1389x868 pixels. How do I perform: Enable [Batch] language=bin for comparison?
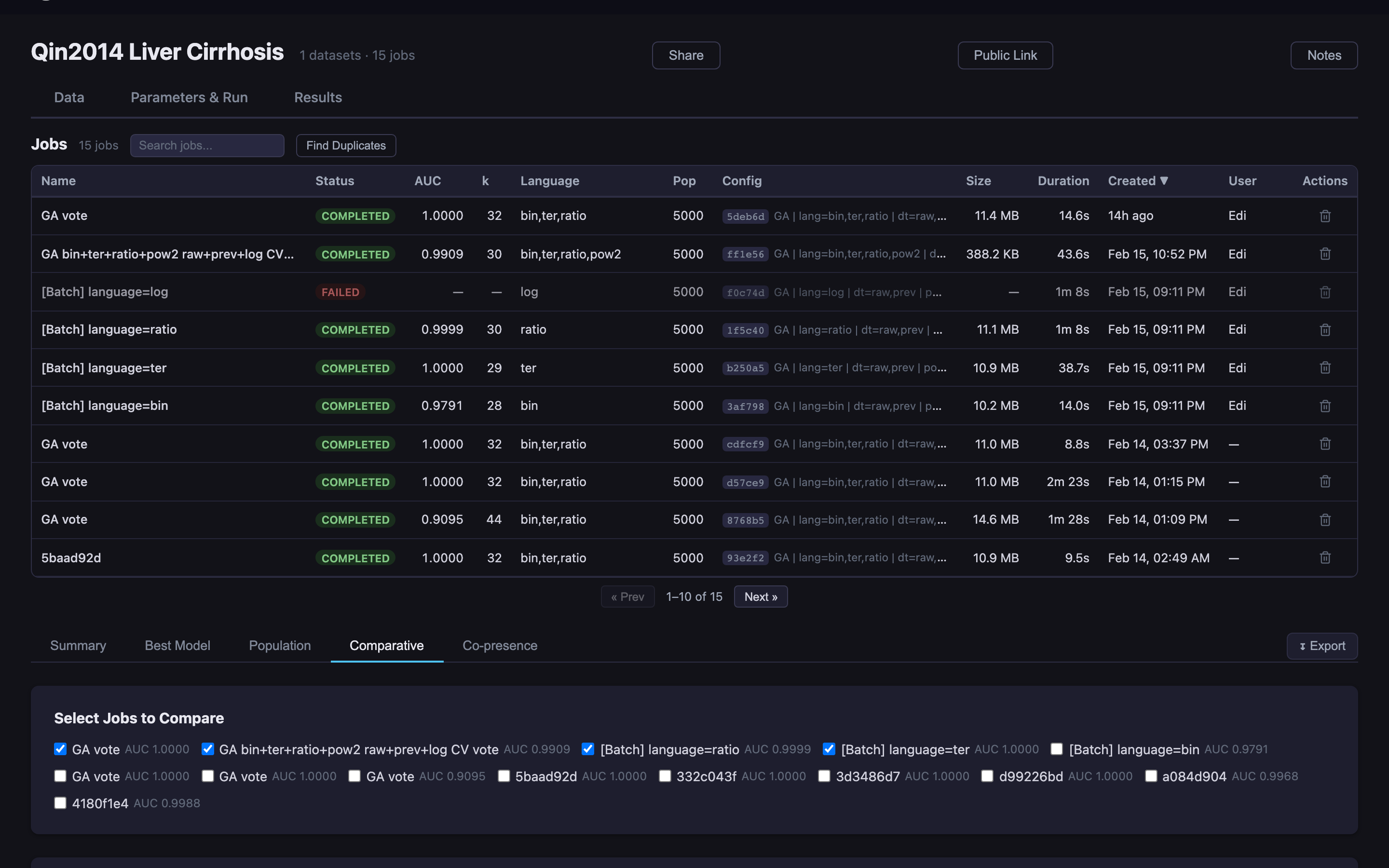click(1056, 749)
